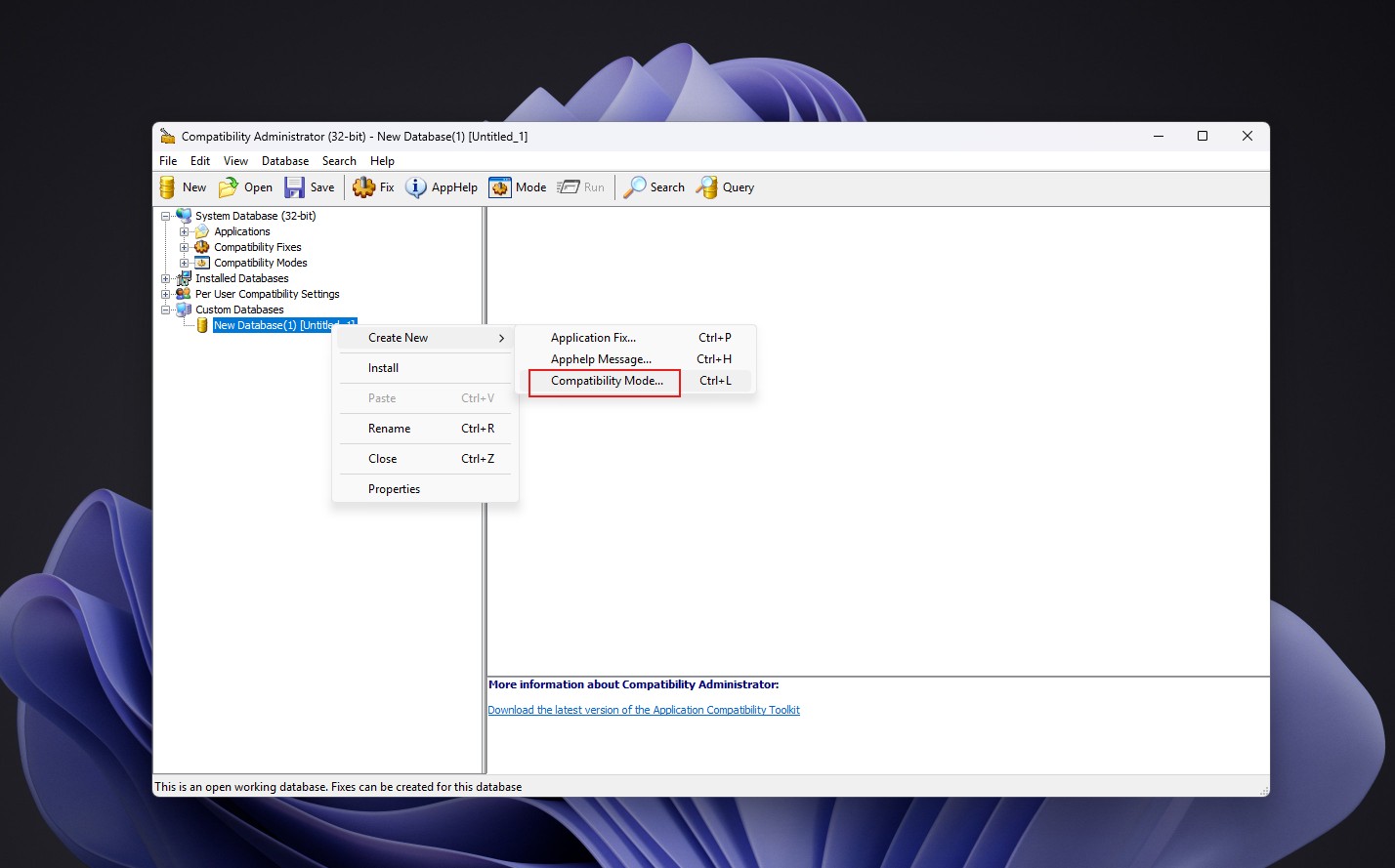Open a database with the Open toolbar icon
1395x868 pixels.
point(229,187)
